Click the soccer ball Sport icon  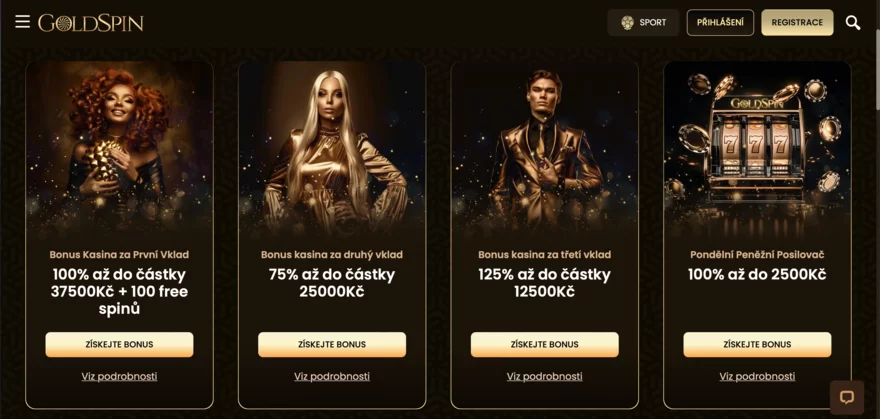click(x=627, y=22)
